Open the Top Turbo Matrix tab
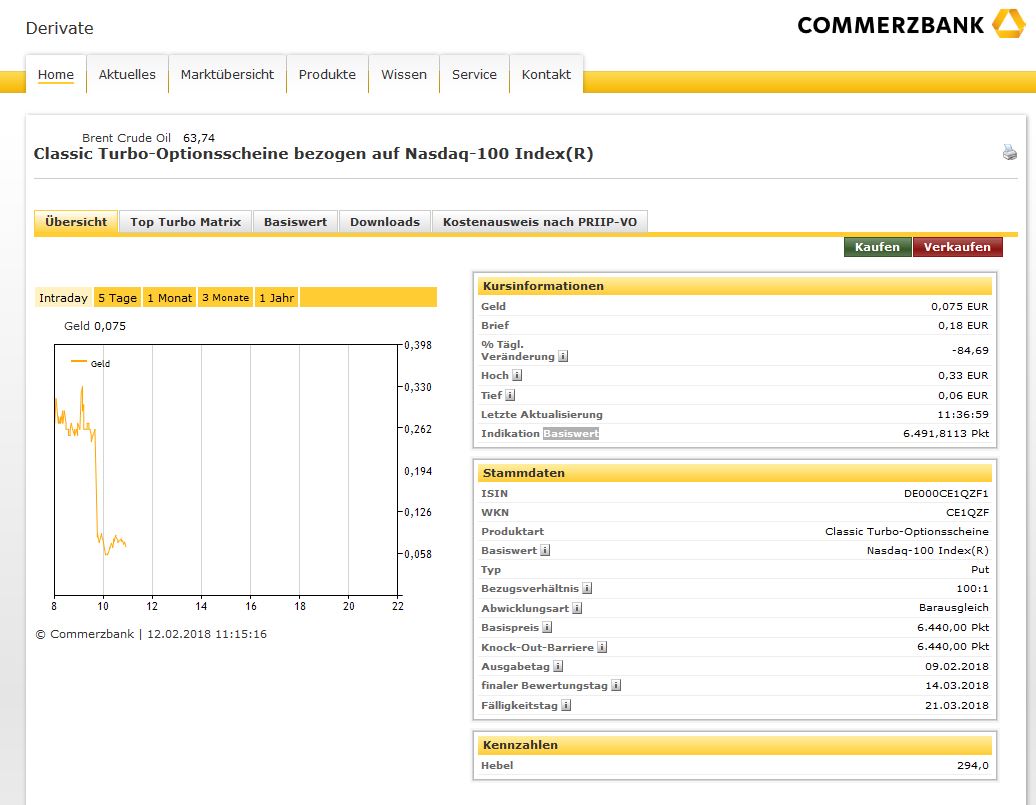1036x805 pixels. pos(185,222)
